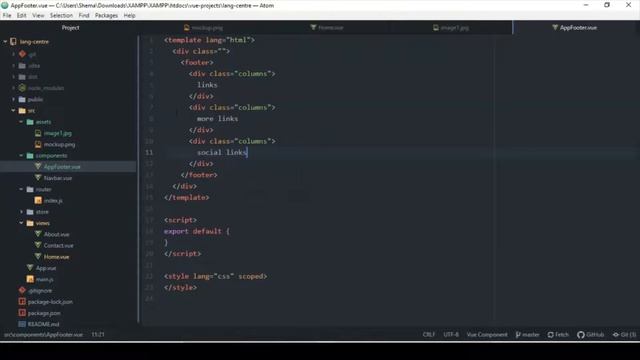Open the Help menu
Image resolution: width=640 pixels, height=360 pixels.
[x=129, y=16]
